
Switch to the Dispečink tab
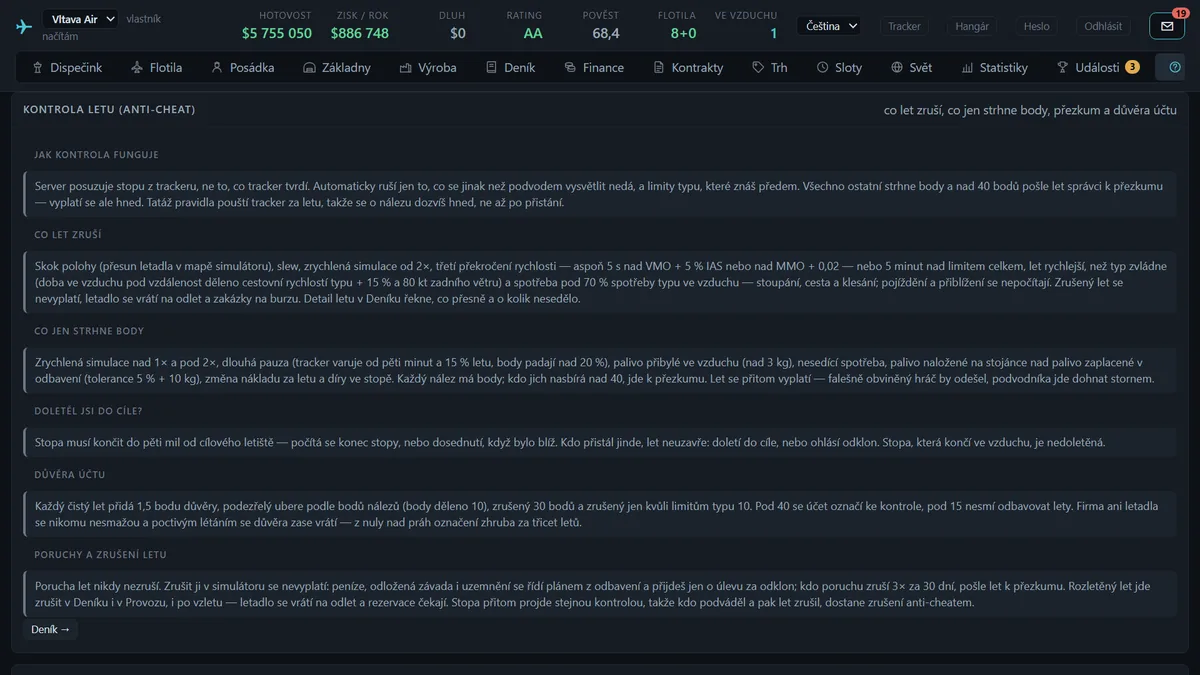coord(67,67)
